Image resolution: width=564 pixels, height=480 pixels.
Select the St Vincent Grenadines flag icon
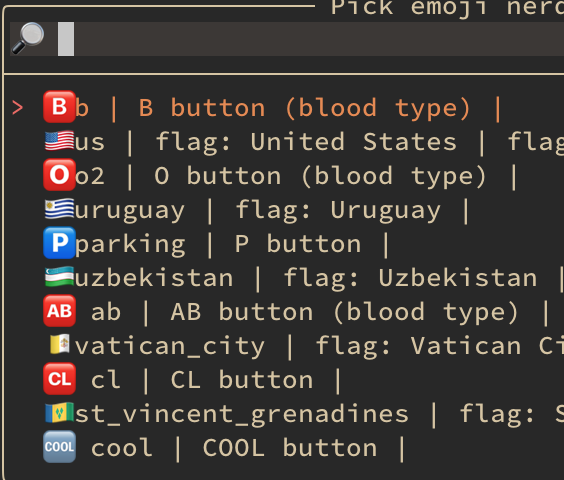[59, 413]
